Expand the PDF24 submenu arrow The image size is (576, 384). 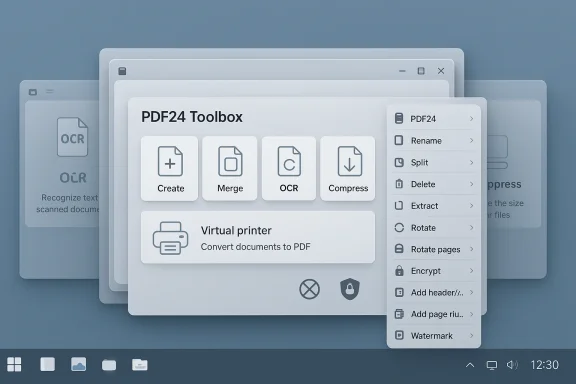471,118
